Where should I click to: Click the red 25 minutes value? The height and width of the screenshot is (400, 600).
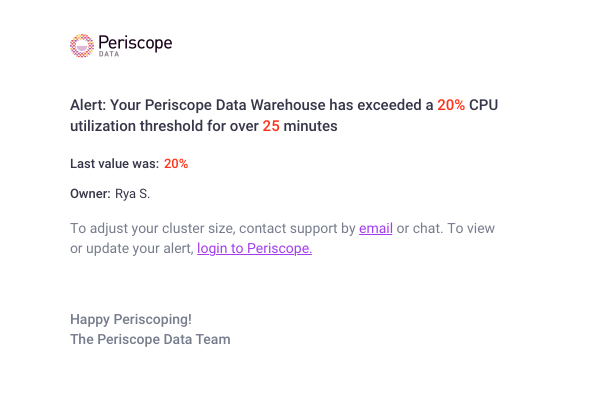[x=271, y=126]
